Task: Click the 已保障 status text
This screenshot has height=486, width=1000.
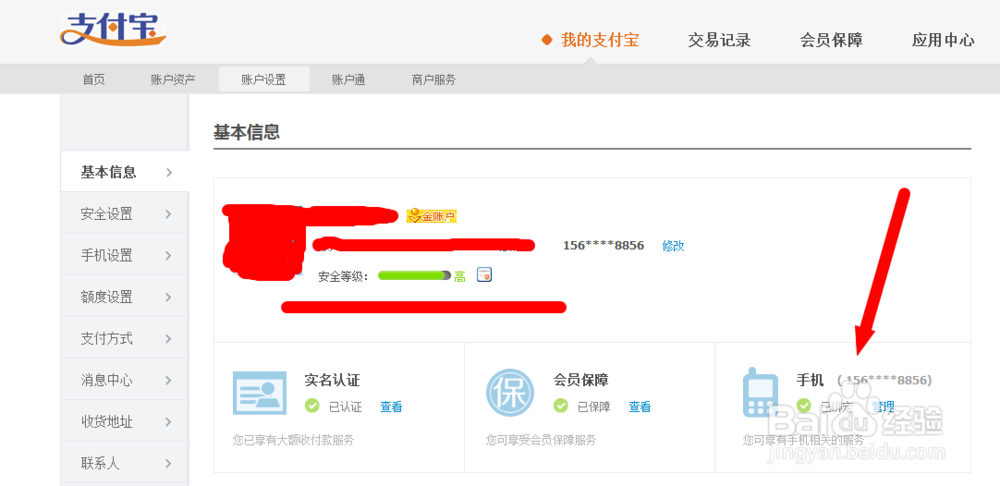Action: [x=594, y=407]
